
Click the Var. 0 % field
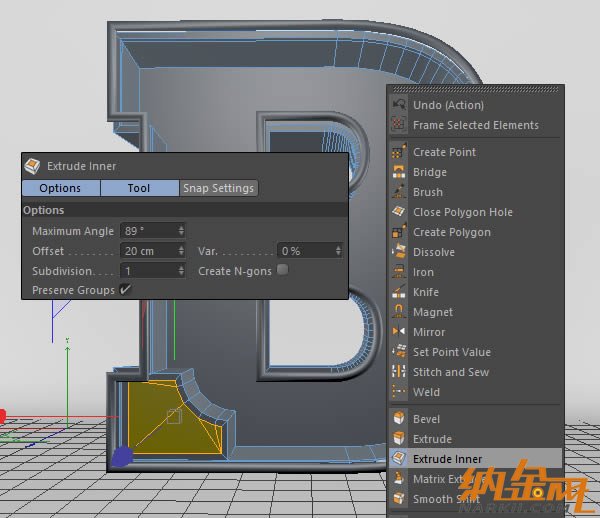pyautogui.click(x=310, y=251)
